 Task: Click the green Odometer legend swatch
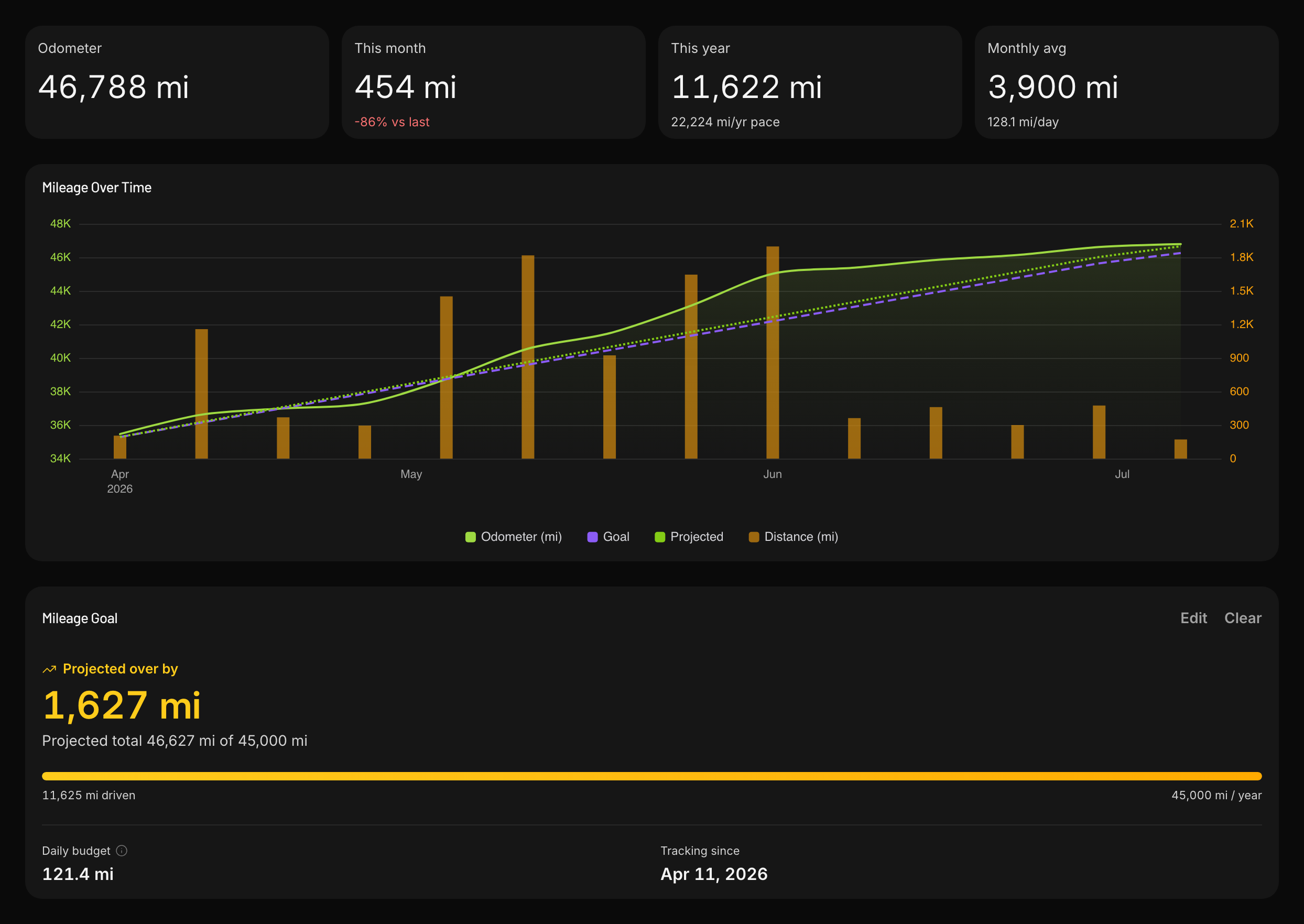(x=471, y=537)
